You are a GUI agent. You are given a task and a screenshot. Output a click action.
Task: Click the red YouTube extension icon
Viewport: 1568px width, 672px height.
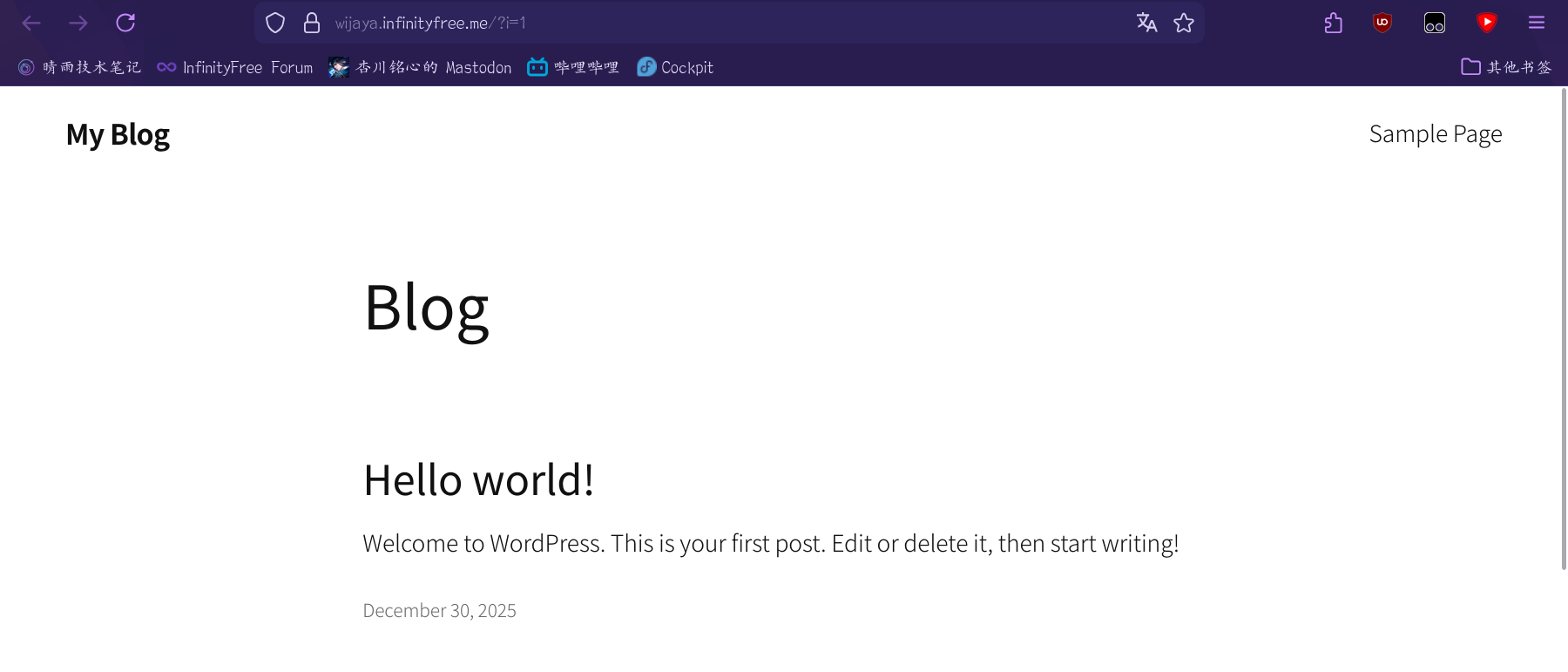(x=1486, y=24)
